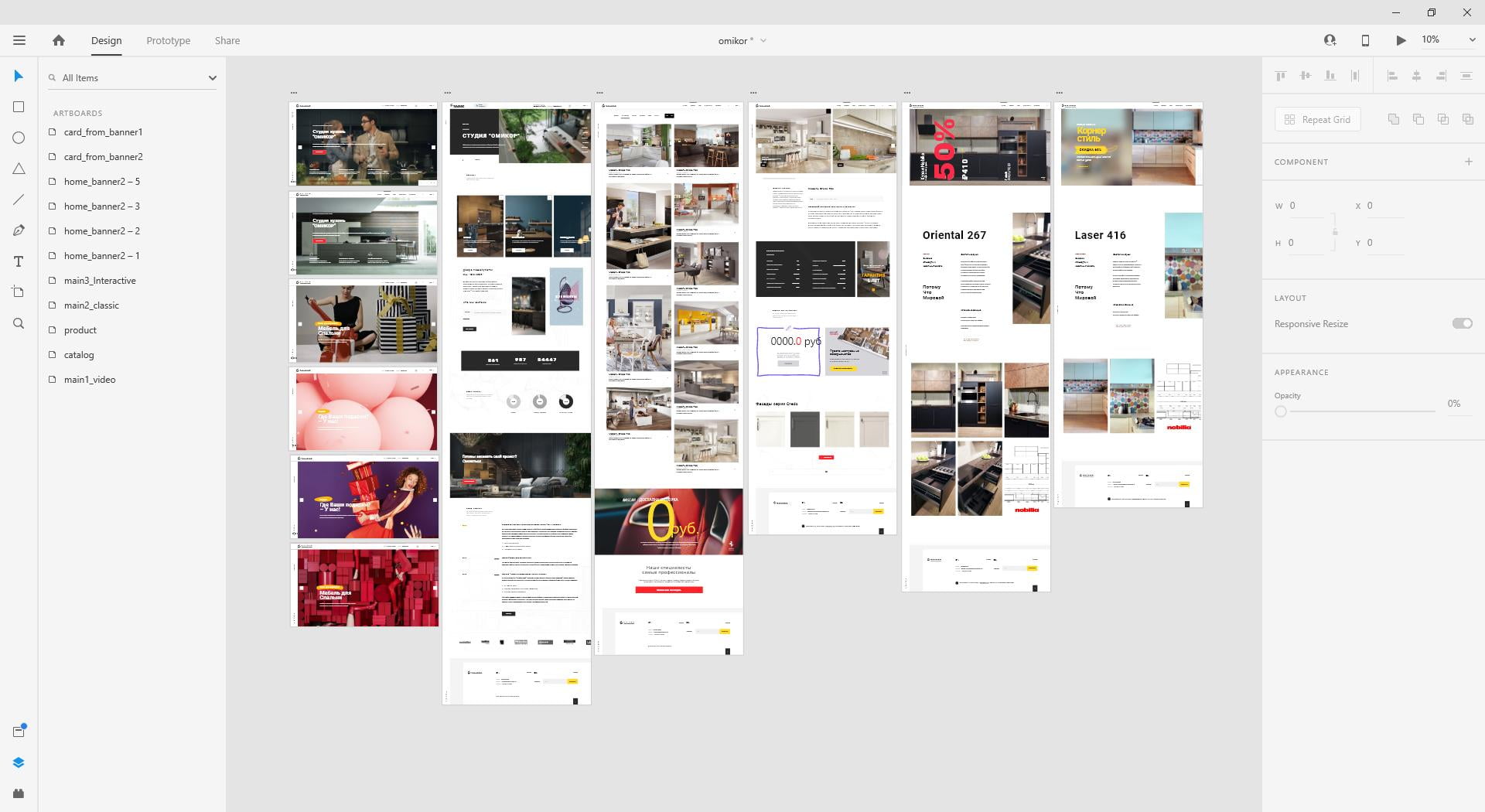Viewport: 1485px width, 812px height.
Task: Select the Polygon tool
Action: click(x=19, y=169)
